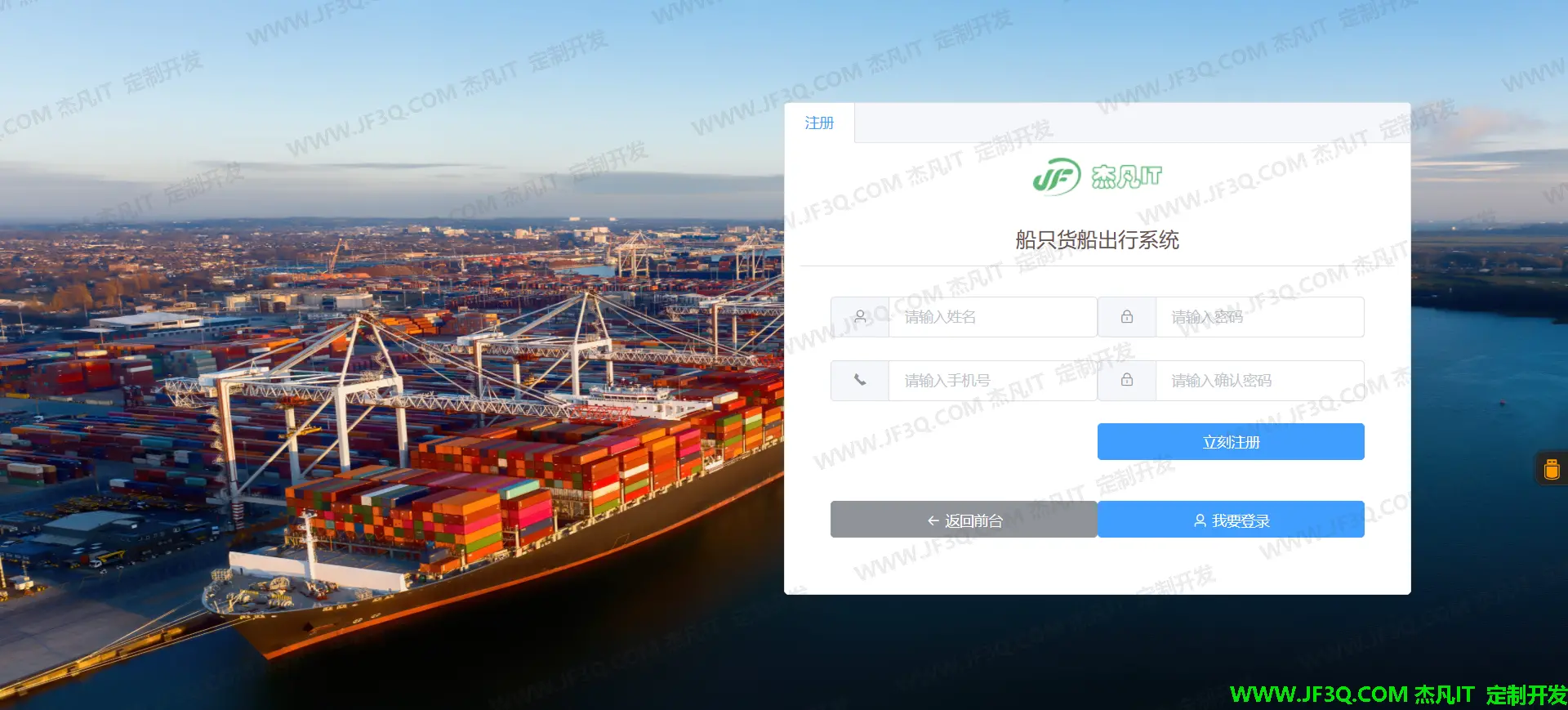
Task: Click the green JF logo emblem
Action: pos(1057,176)
